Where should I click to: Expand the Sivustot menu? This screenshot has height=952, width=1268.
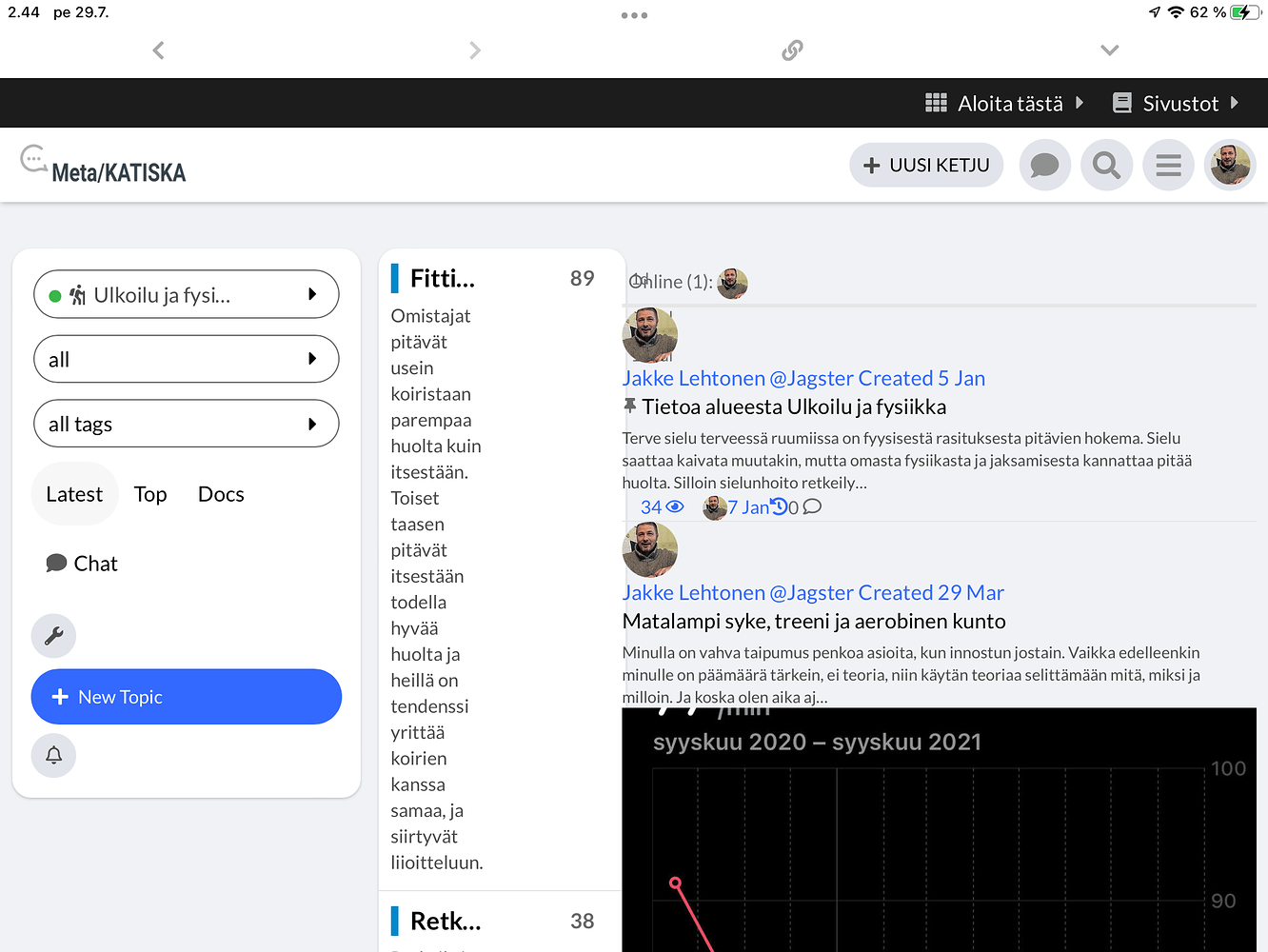tap(1176, 104)
